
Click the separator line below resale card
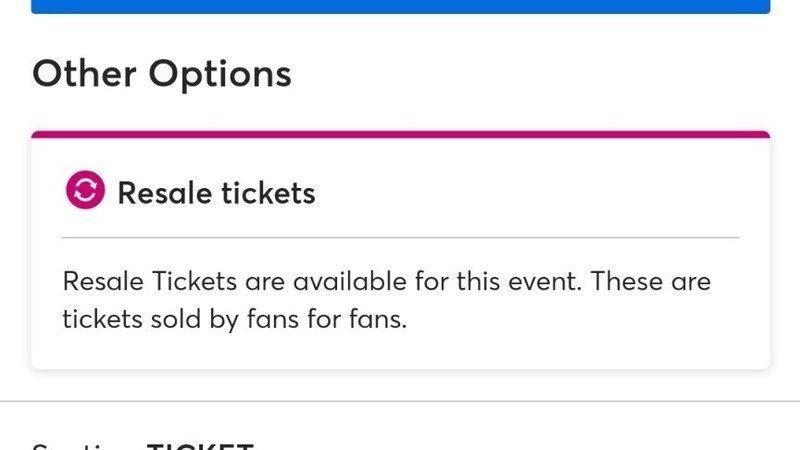tap(400, 401)
